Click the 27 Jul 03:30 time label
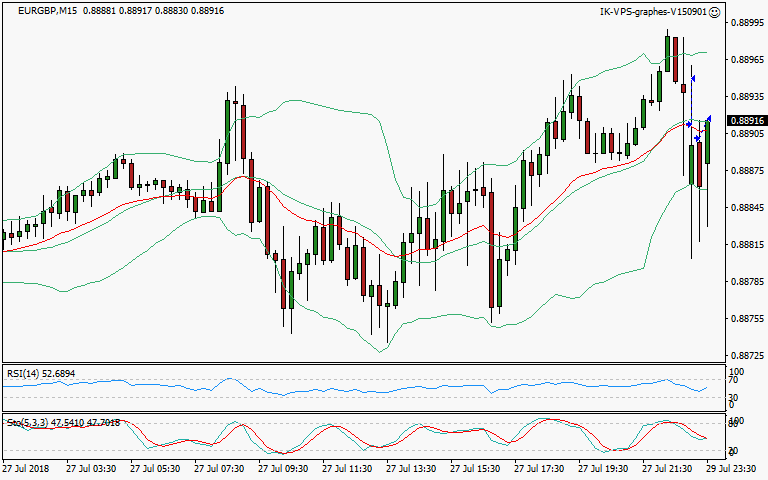 click(x=91, y=469)
